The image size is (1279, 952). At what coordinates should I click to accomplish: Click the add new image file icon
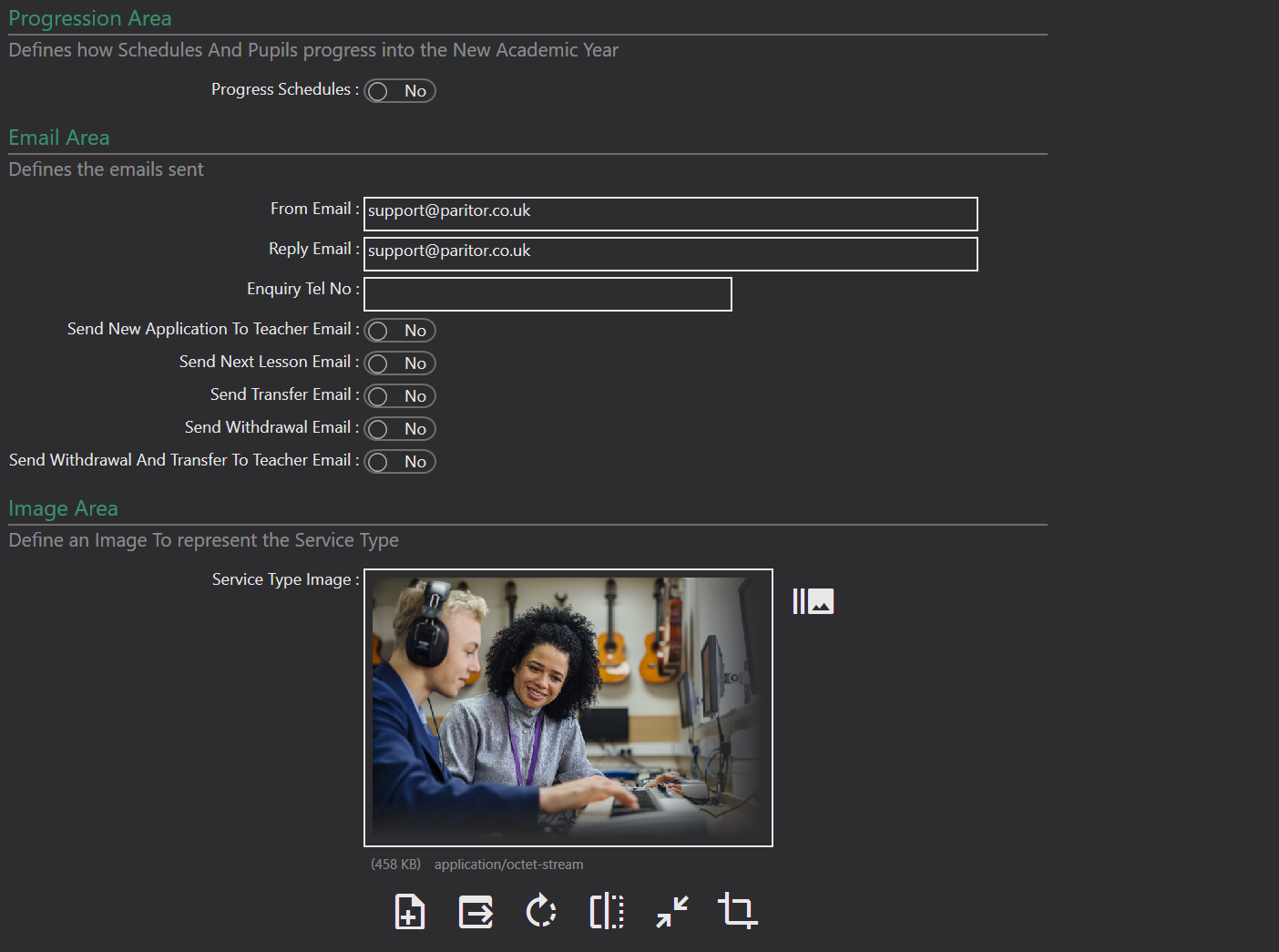(410, 911)
